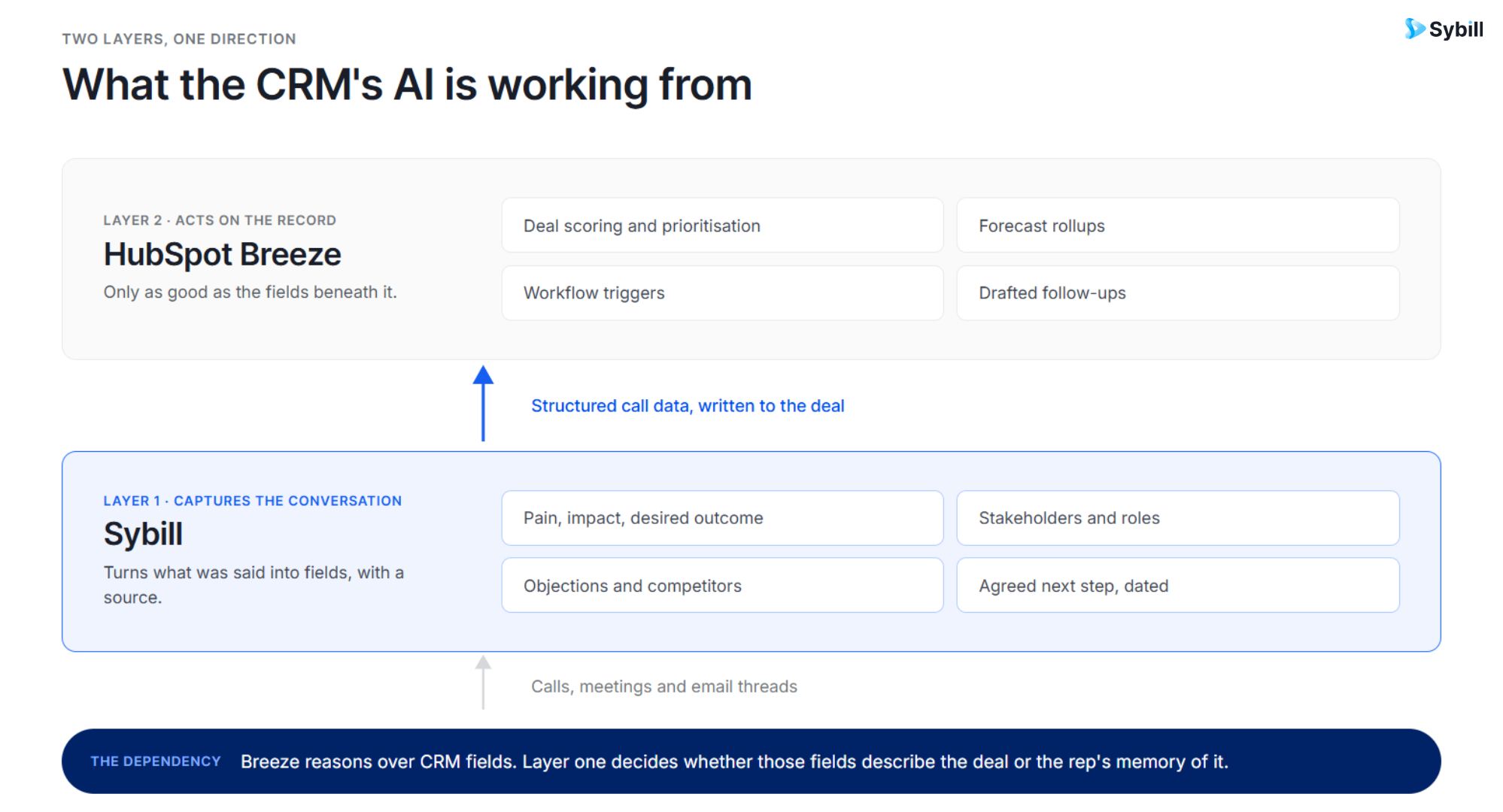Click the 'Drafted follow-ups' card
1503x812 pixels.
click(1177, 292)
